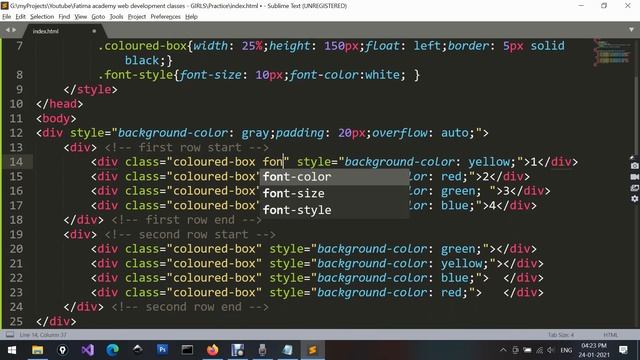Place cursor on </head> closing tag
Image resolution: width=640 pixels, height=360 pixels.
(59, 104)
